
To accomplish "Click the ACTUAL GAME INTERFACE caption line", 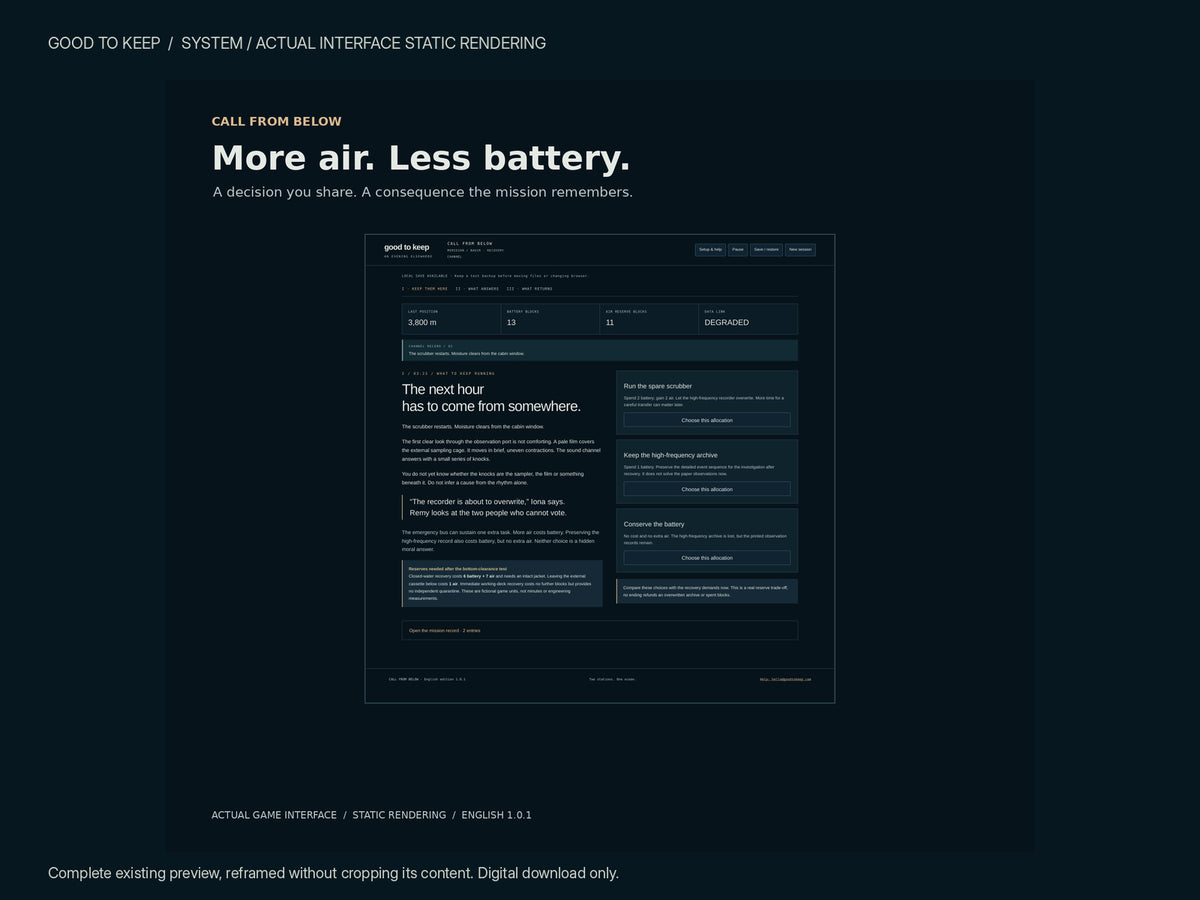I will point(371,815).
